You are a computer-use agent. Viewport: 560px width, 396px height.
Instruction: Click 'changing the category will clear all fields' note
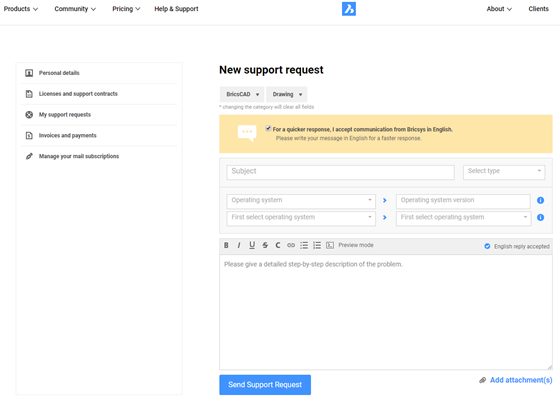(x=267, y=107)
